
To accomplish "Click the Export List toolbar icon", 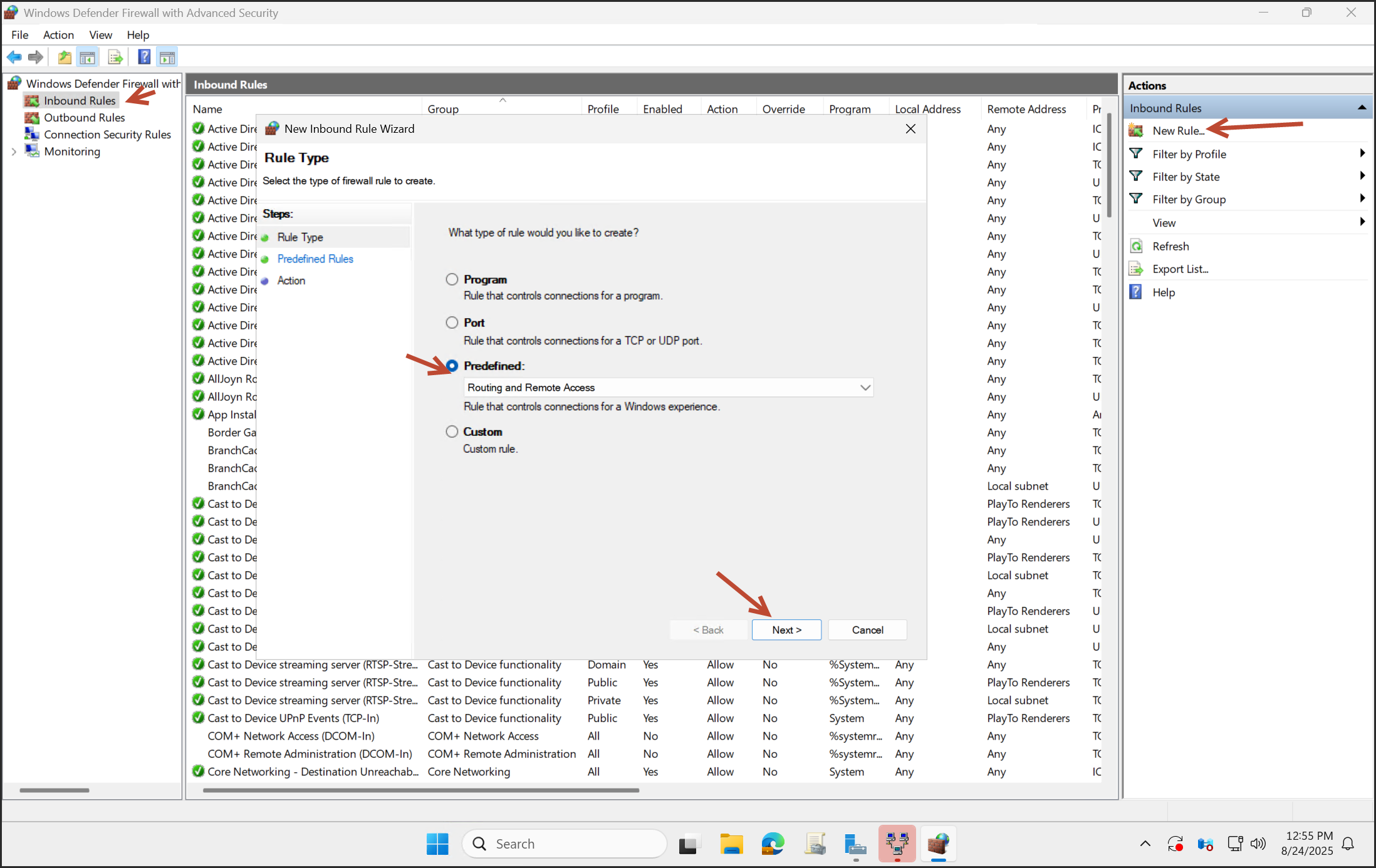I will click(115, 58).
